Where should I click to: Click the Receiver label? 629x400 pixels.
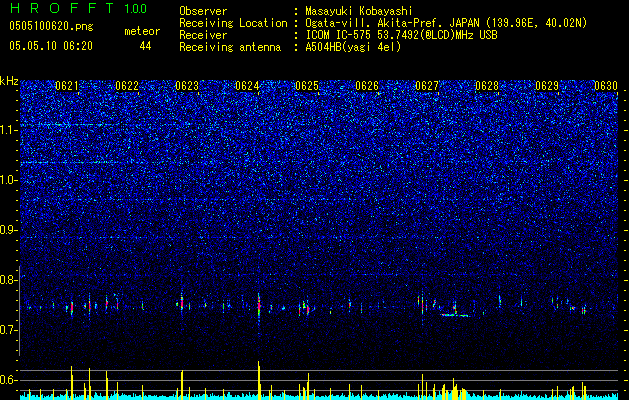[203, 35]
